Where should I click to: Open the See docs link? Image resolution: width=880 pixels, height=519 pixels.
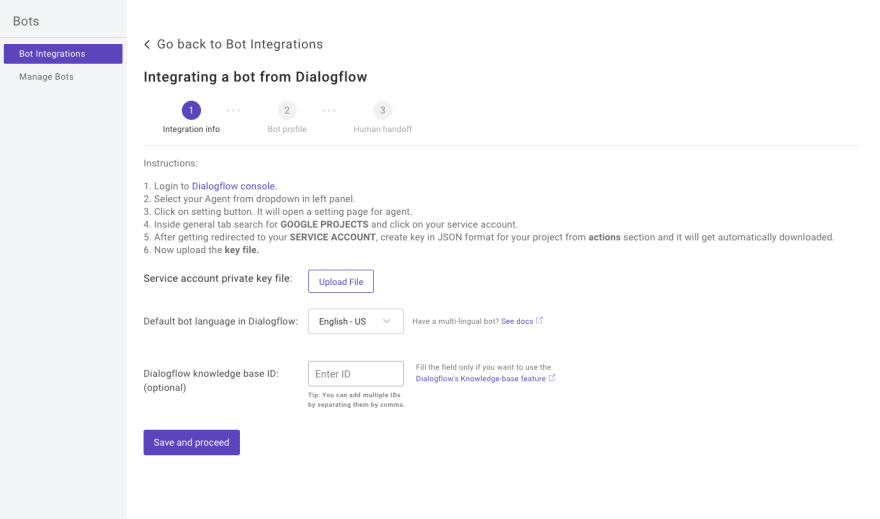(x=517, y=321)
